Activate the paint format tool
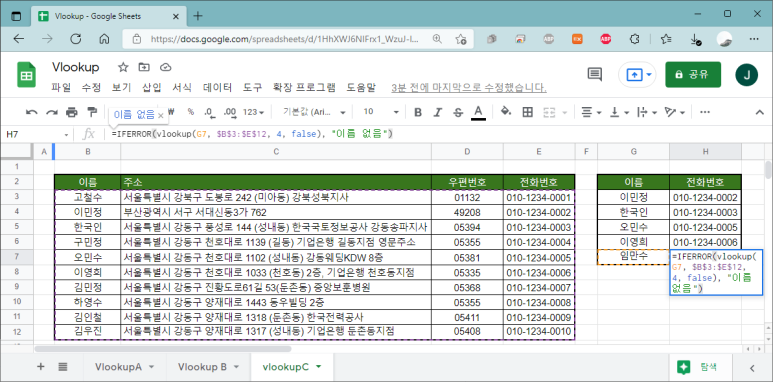Screen dimensions: 773x382 pyautogui.click(x=92, y=112)
